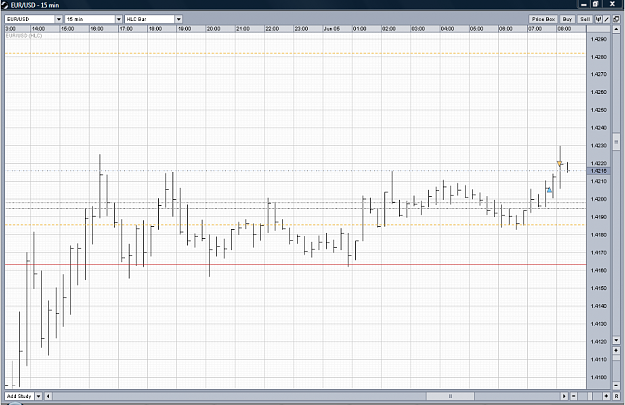Click the 20:00 time axis label
The image size is (625, 405).
pyautogui.click(x=213, y=29)
